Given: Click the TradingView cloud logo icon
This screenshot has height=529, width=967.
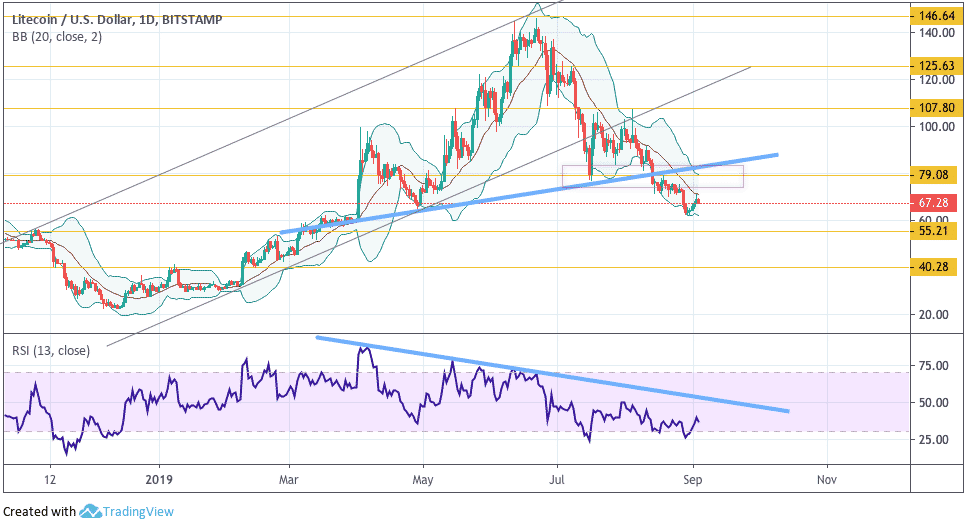Looking at the screenshot, I should coord(91,511).
